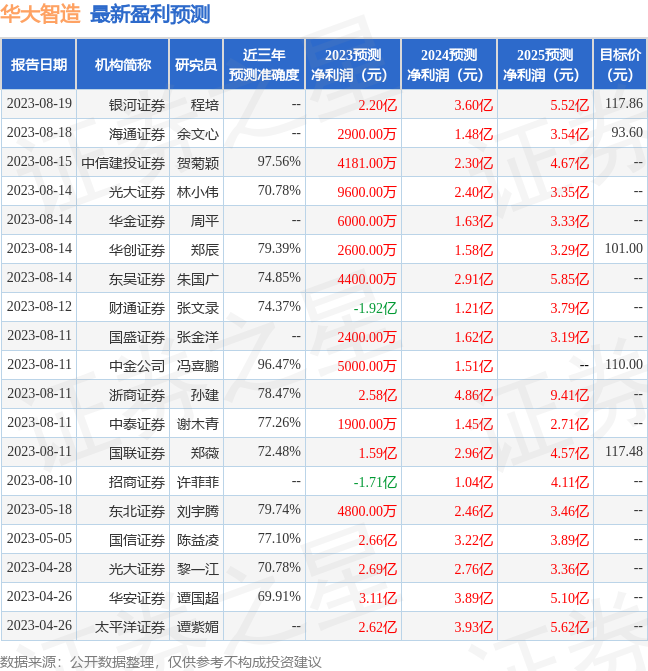Image resolution: width=648 pixels, height=671 pixels.
Task: Select the 研究员 column header
Action: [196, 65]
